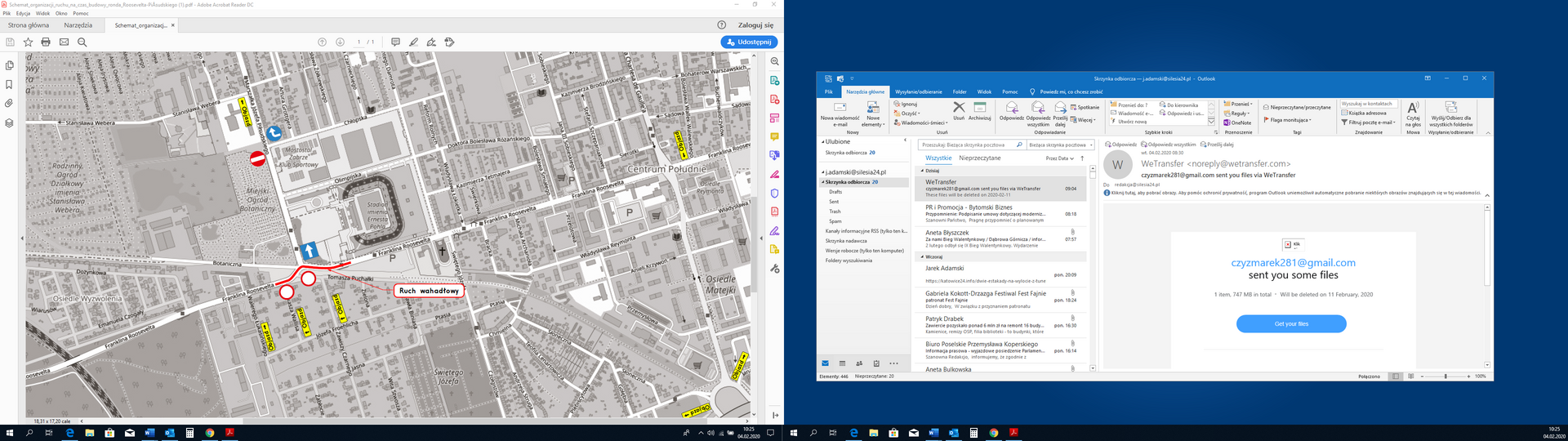Screen dimensions: 1568x441
Task: Switch to Outlook calendar view icon
Action: [x=842, y=363]
